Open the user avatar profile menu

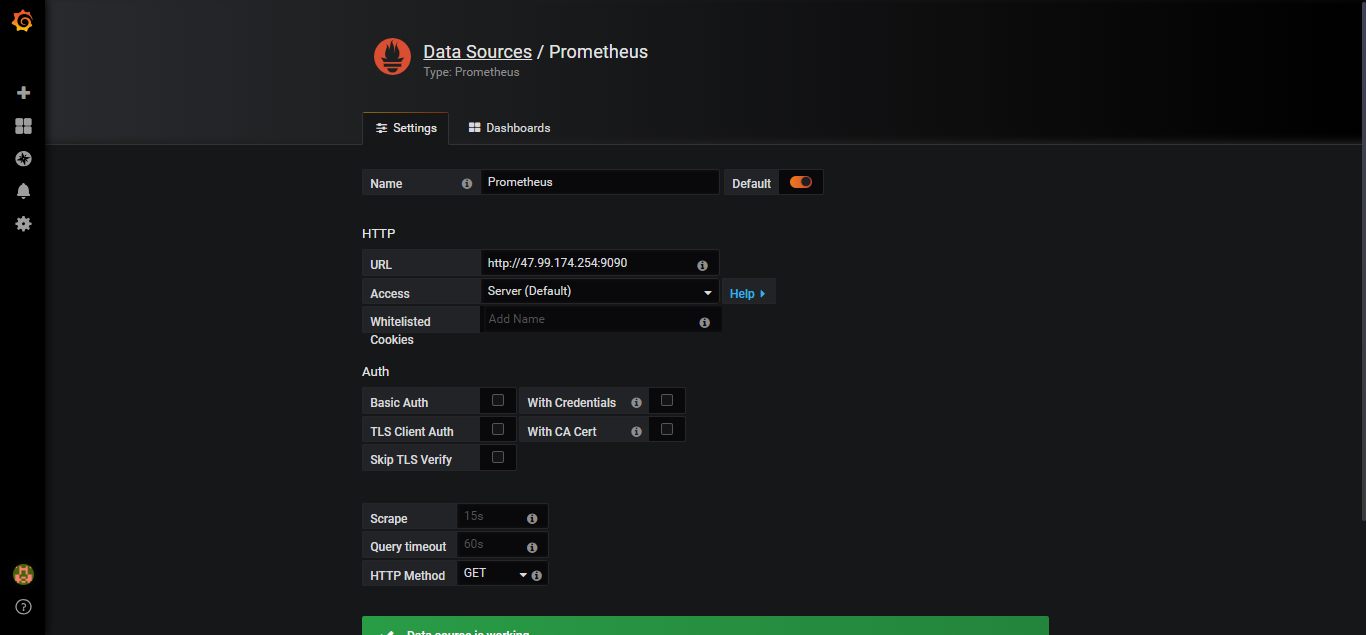[23, 574]
